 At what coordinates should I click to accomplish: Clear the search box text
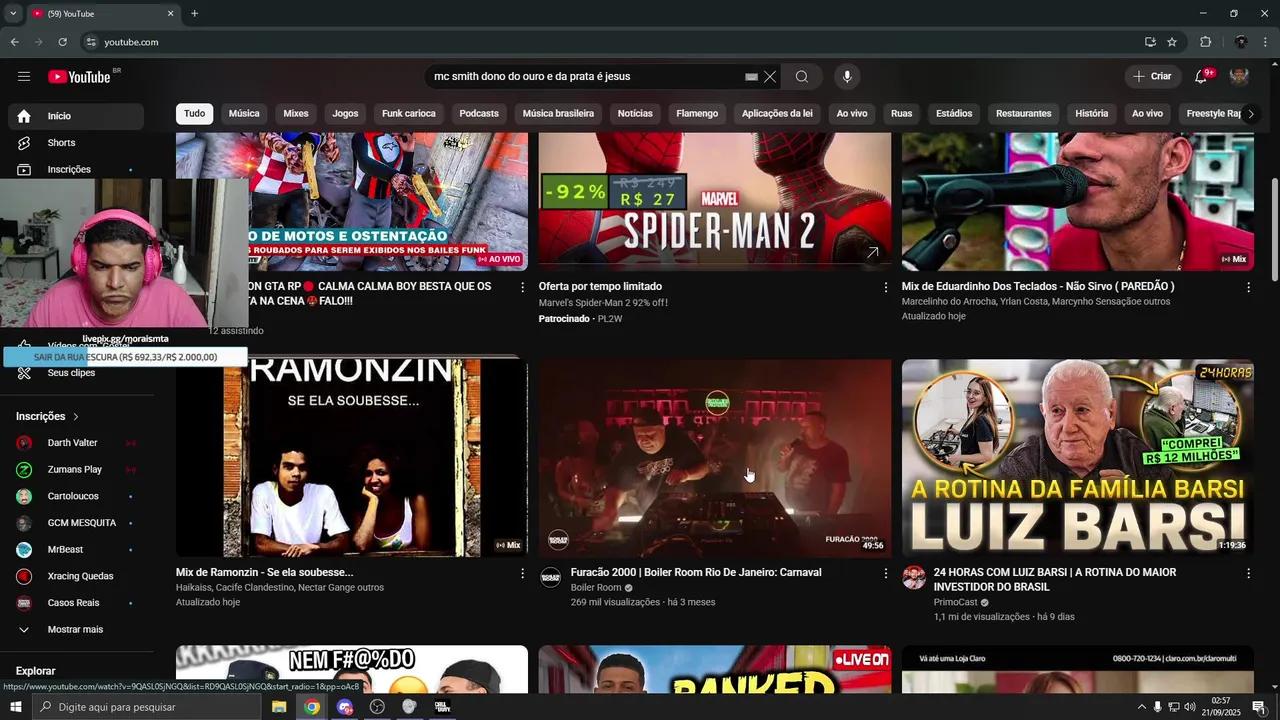(770, 77)
